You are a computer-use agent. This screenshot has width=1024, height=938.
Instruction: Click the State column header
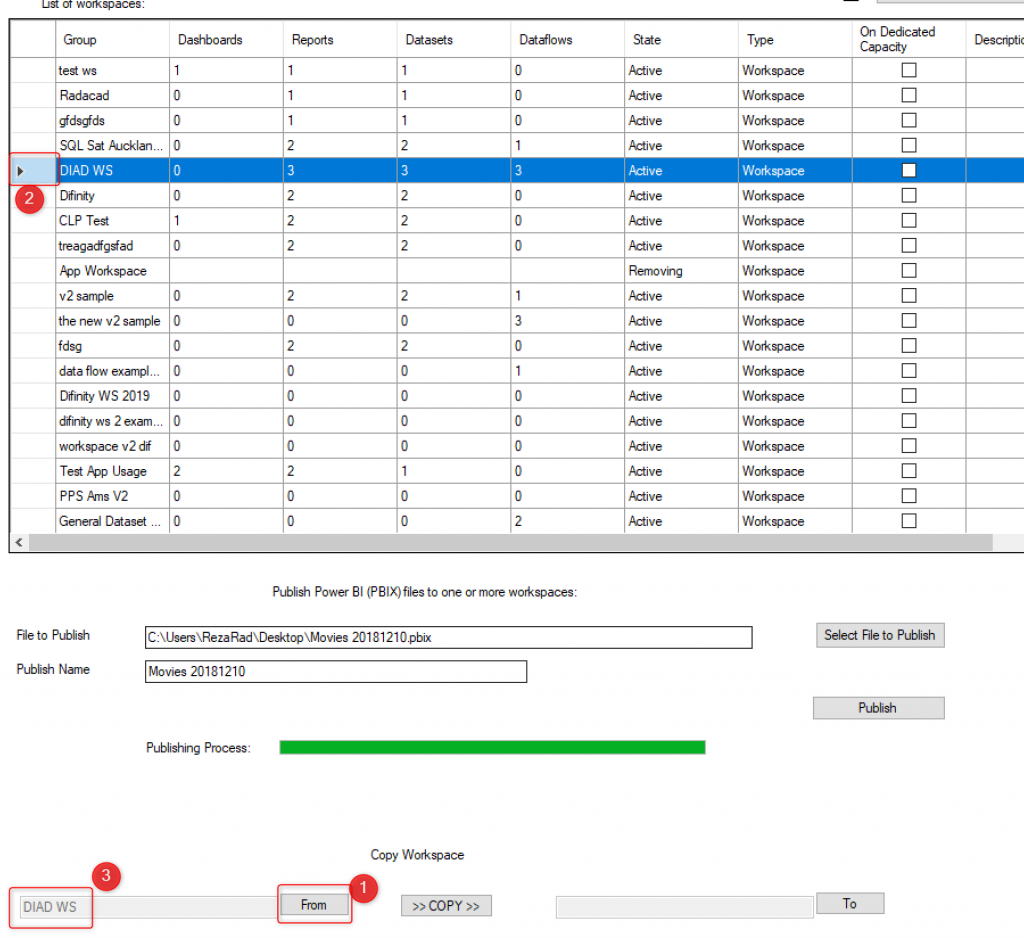point(647,40)
